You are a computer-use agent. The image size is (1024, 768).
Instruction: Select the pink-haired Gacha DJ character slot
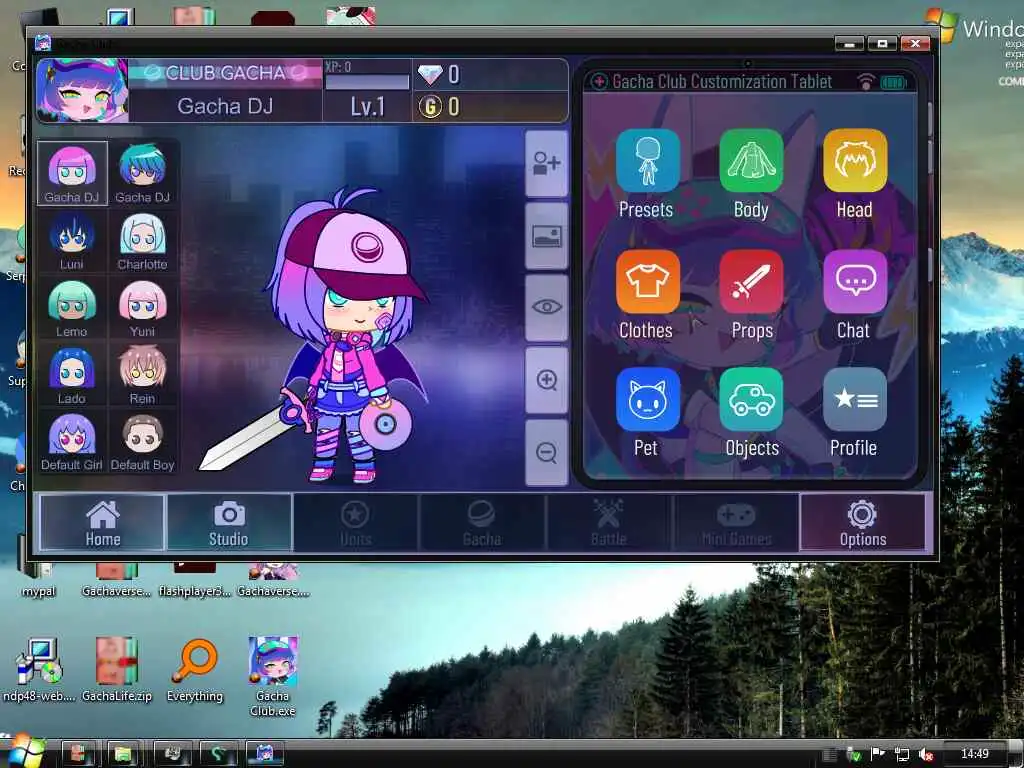click(72, 173)
